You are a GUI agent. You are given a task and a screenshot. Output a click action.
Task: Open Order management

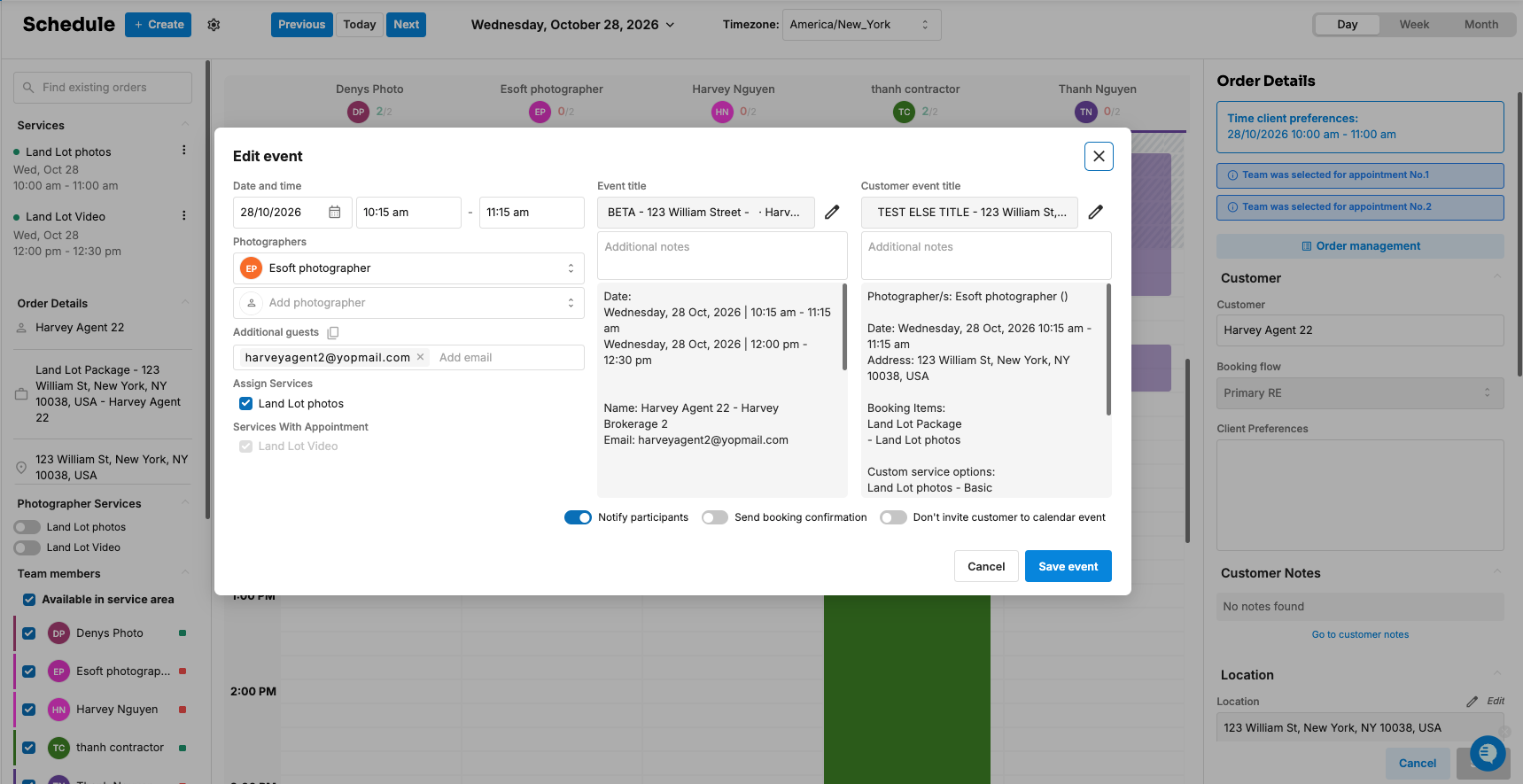[x=1360, y=246]
